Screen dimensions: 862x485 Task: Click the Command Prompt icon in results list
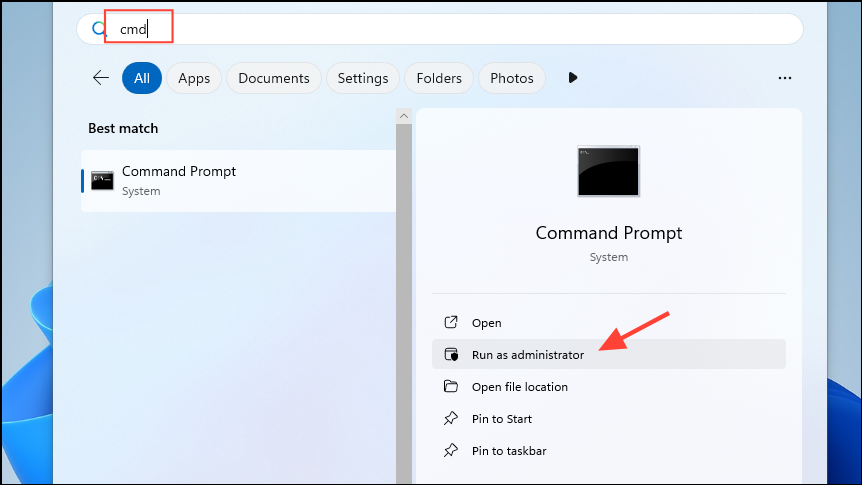coord(102,180)
